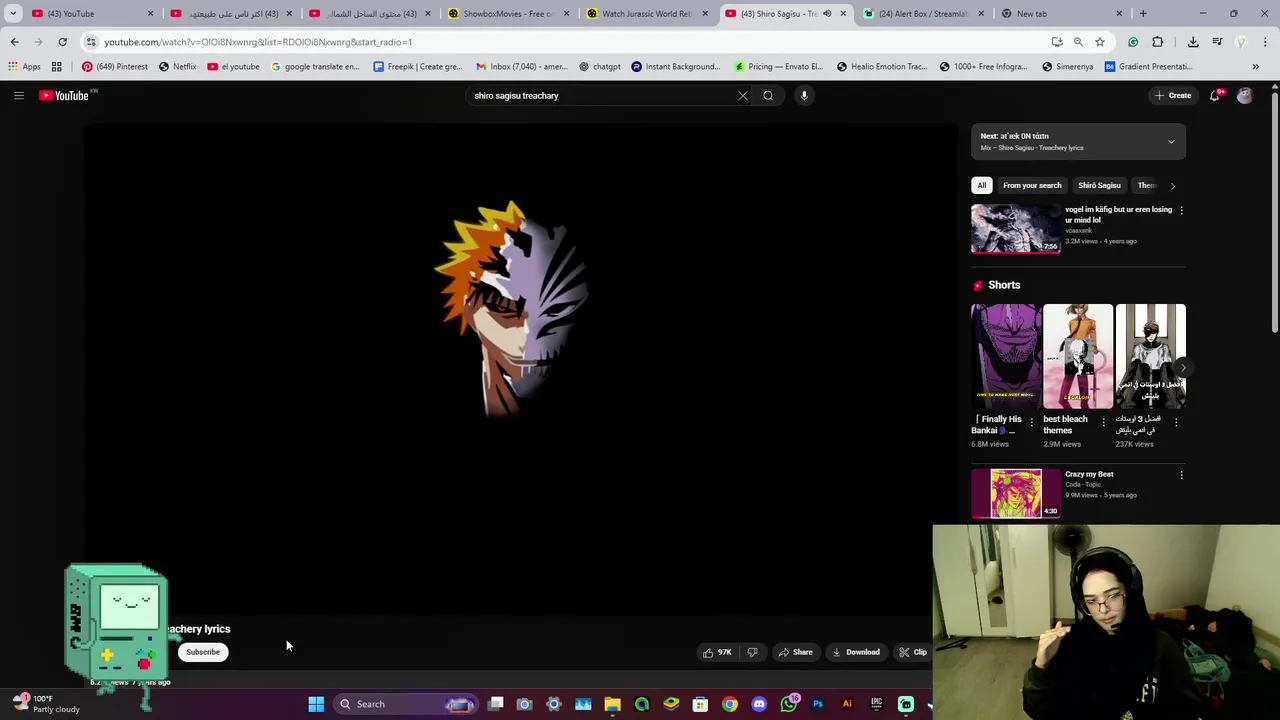The width and height of the screenshot is (1280, 720).
Task: Open the Apps bookmarks shortcut
Action: pyautogui.click(x=25, y=67)
